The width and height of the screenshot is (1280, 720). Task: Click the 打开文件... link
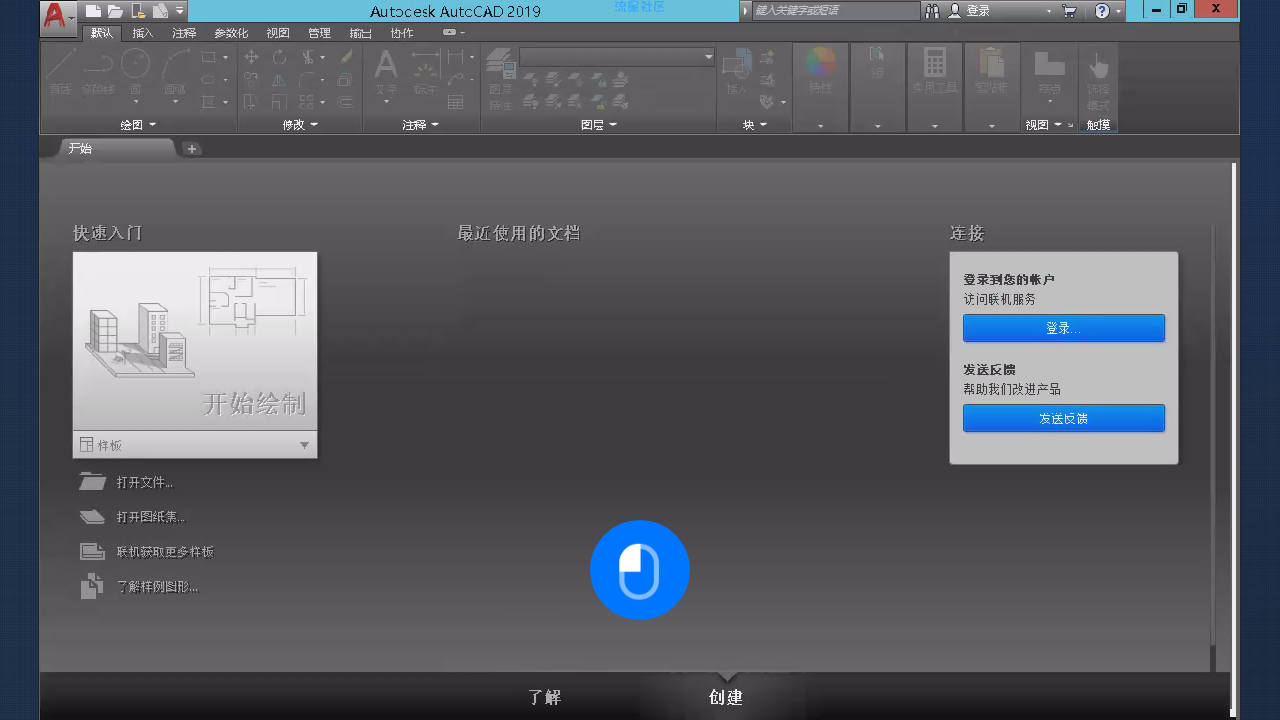145,483
